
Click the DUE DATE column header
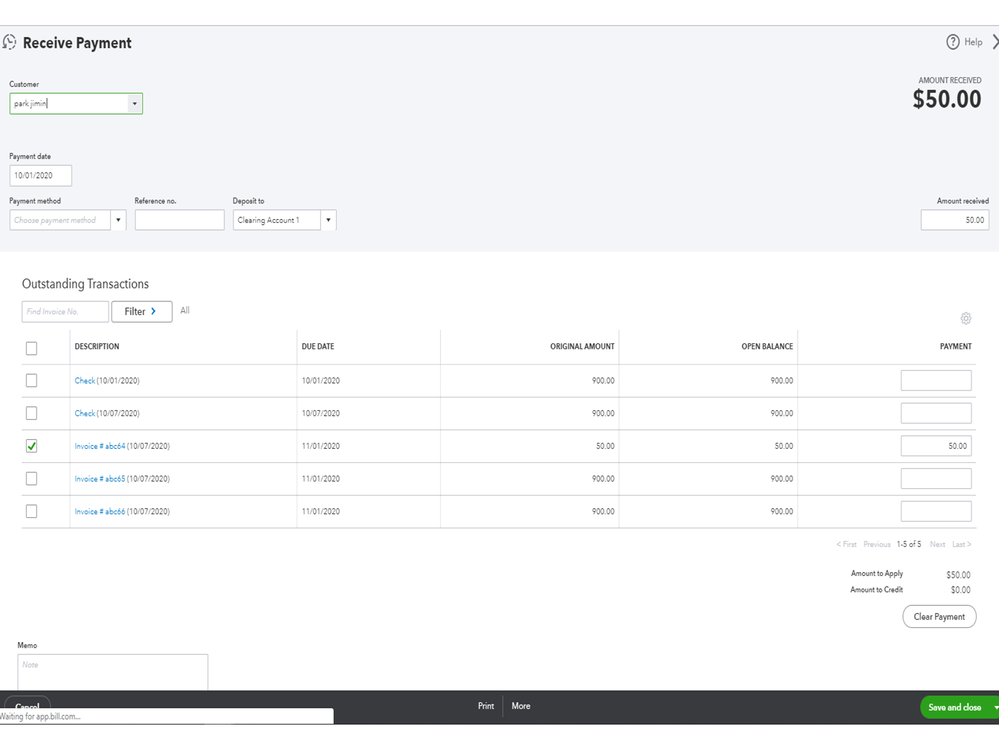[318, 346]
